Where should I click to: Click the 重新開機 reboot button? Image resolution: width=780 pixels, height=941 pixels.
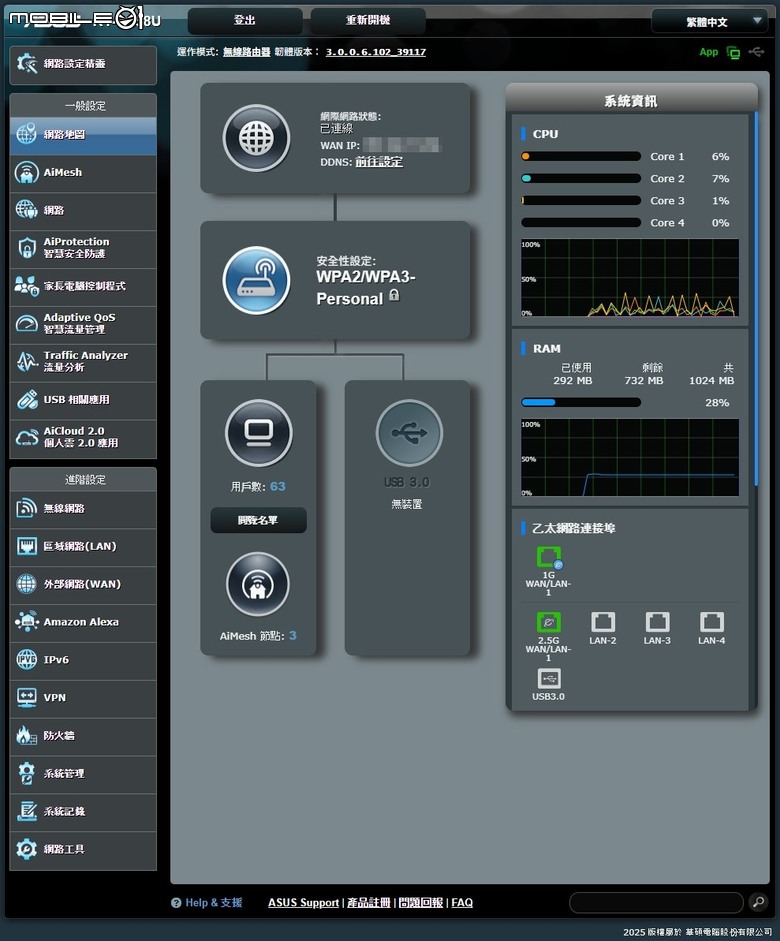[x=368, y=20]
